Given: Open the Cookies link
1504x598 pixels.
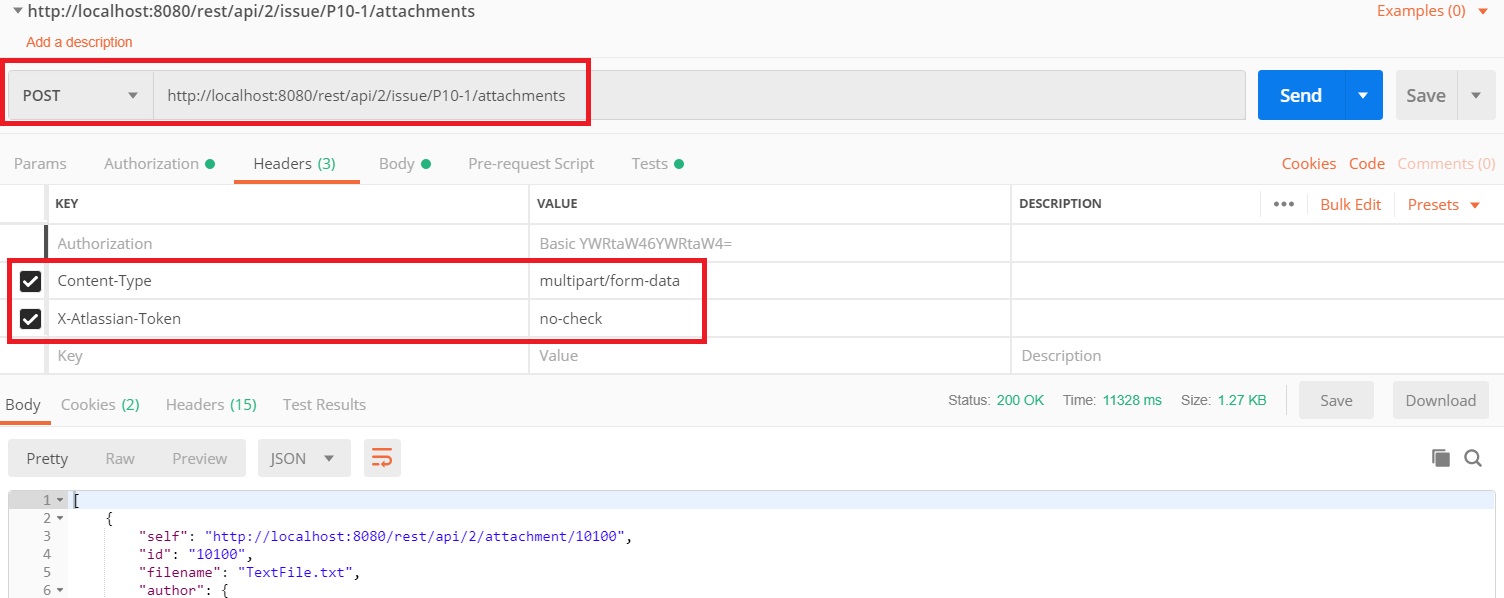Looking at the screenshot, I should [x=1308, y=163].
